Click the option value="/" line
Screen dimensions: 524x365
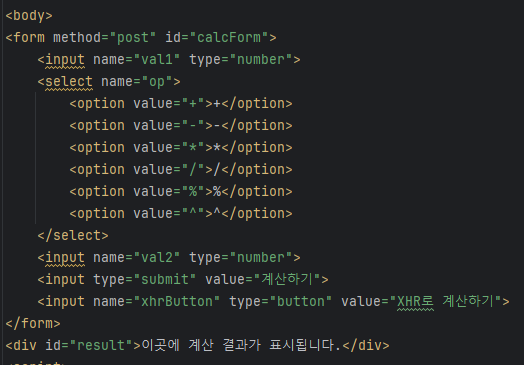[x=181, y=170]
